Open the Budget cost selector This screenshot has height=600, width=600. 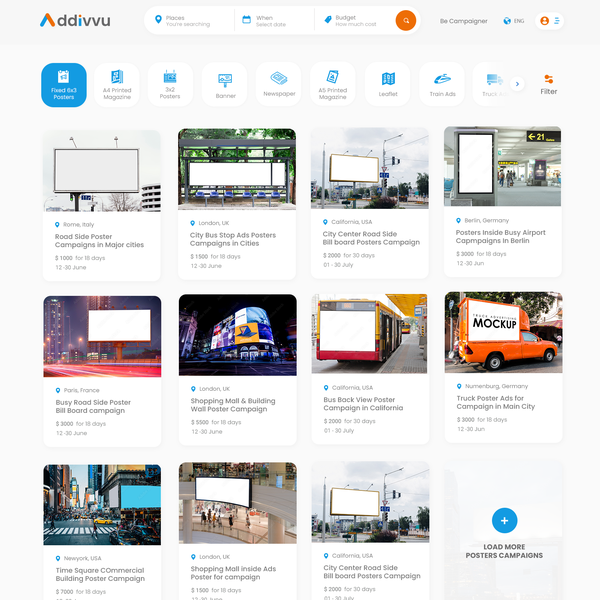click(x=354, y=21)
